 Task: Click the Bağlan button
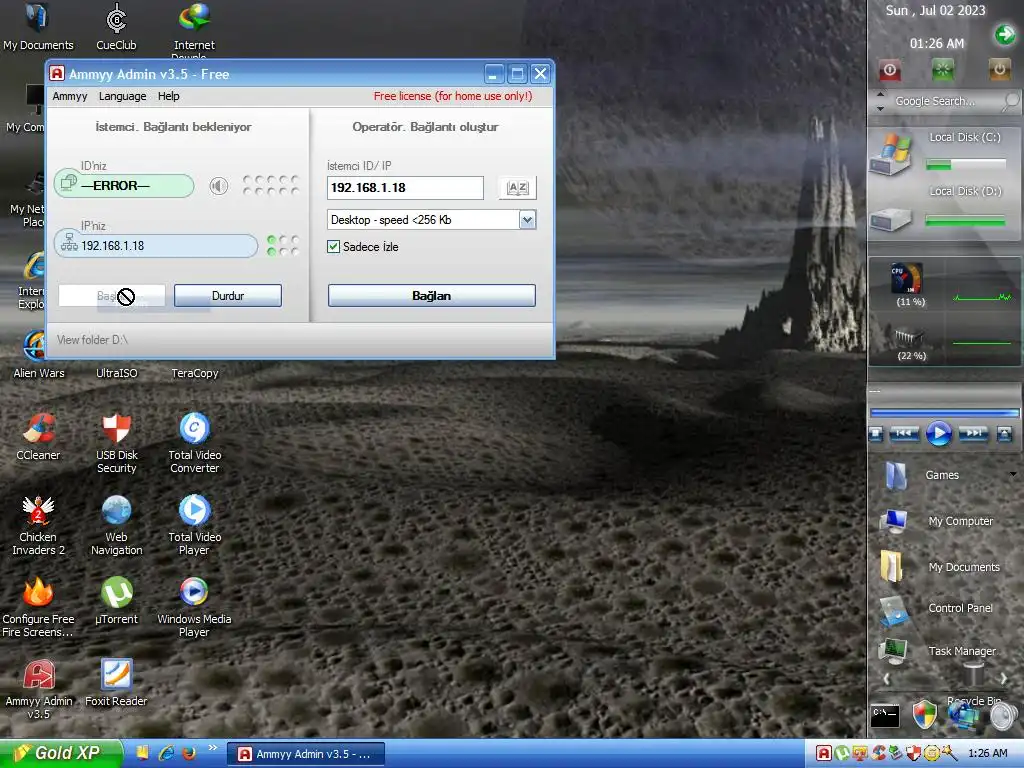432,296
